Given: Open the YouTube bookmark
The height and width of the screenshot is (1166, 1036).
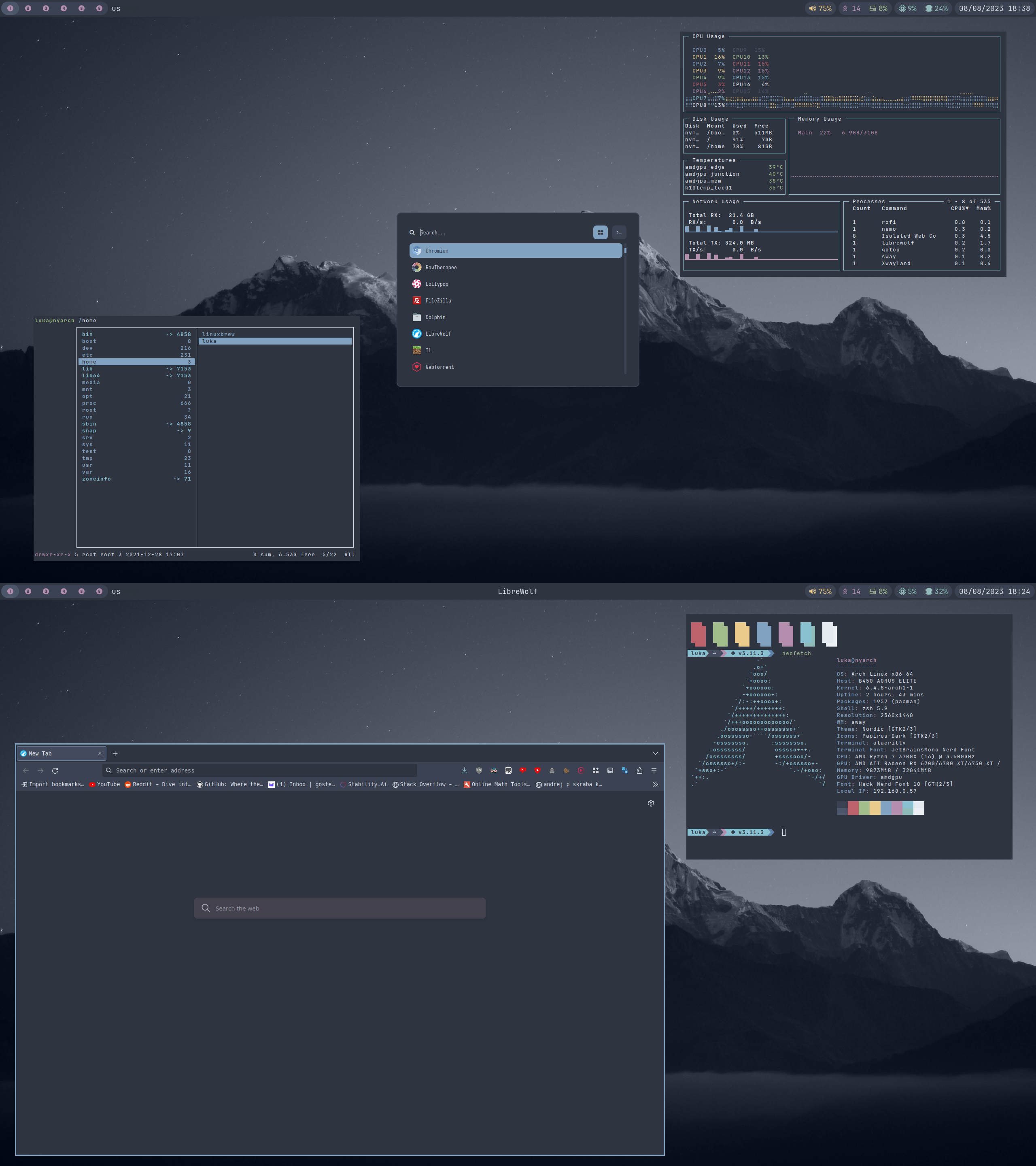Looking at the screenshot, I should (x=105, y=784).
